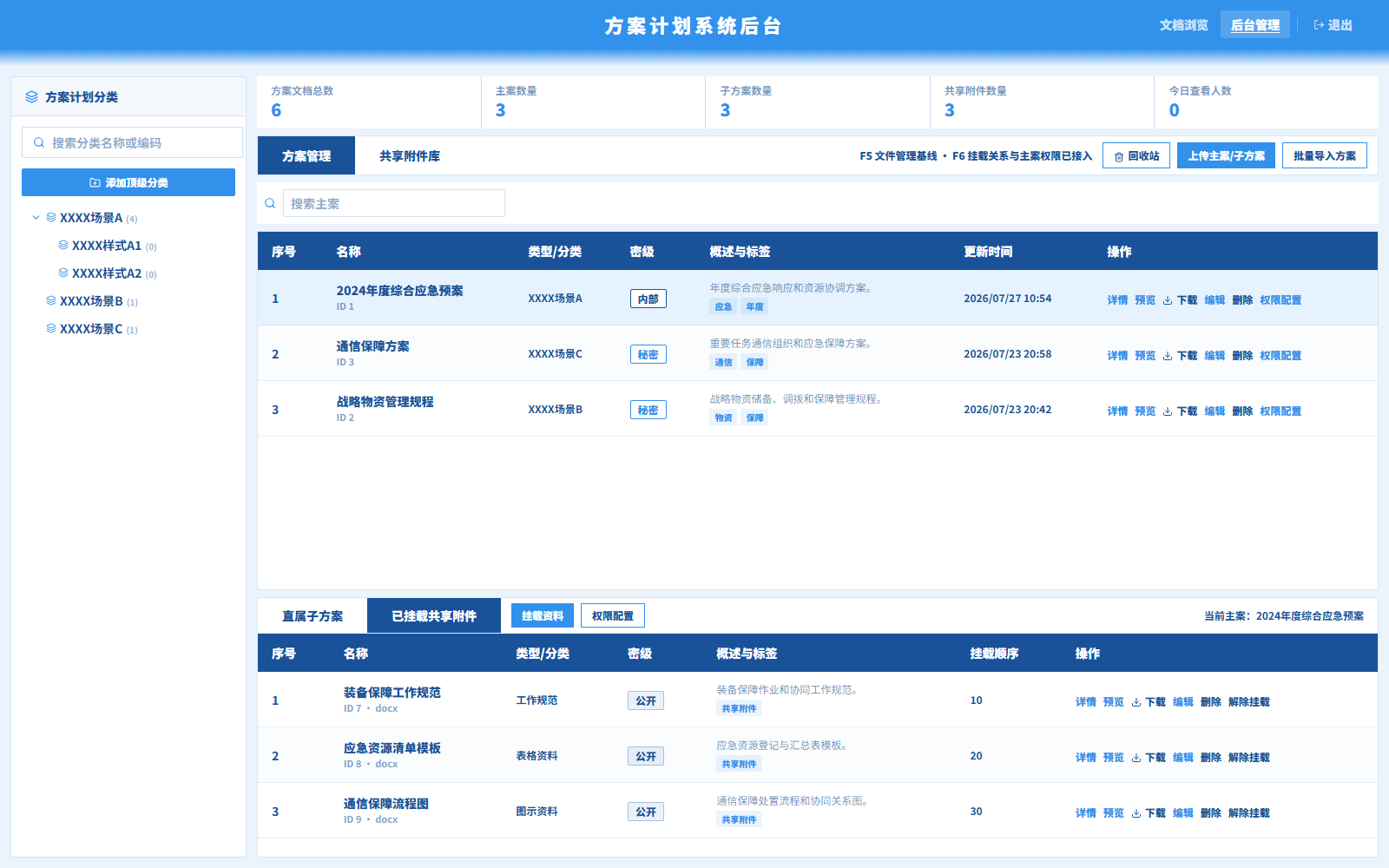Screen dimensions: 1389x868
Task: Click timestamp 2026/07/27 10:54
Action: click(x=1007, y=299)
